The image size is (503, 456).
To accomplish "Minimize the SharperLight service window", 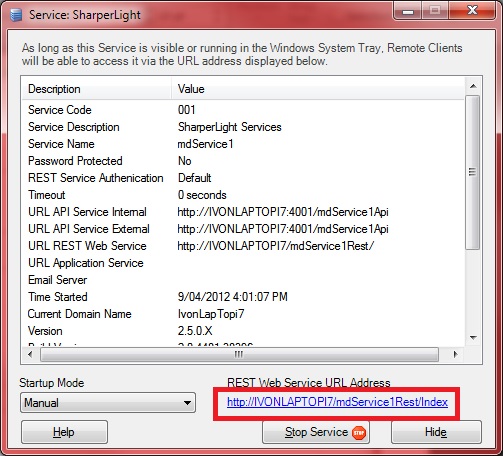I will [x=408, y=11].
